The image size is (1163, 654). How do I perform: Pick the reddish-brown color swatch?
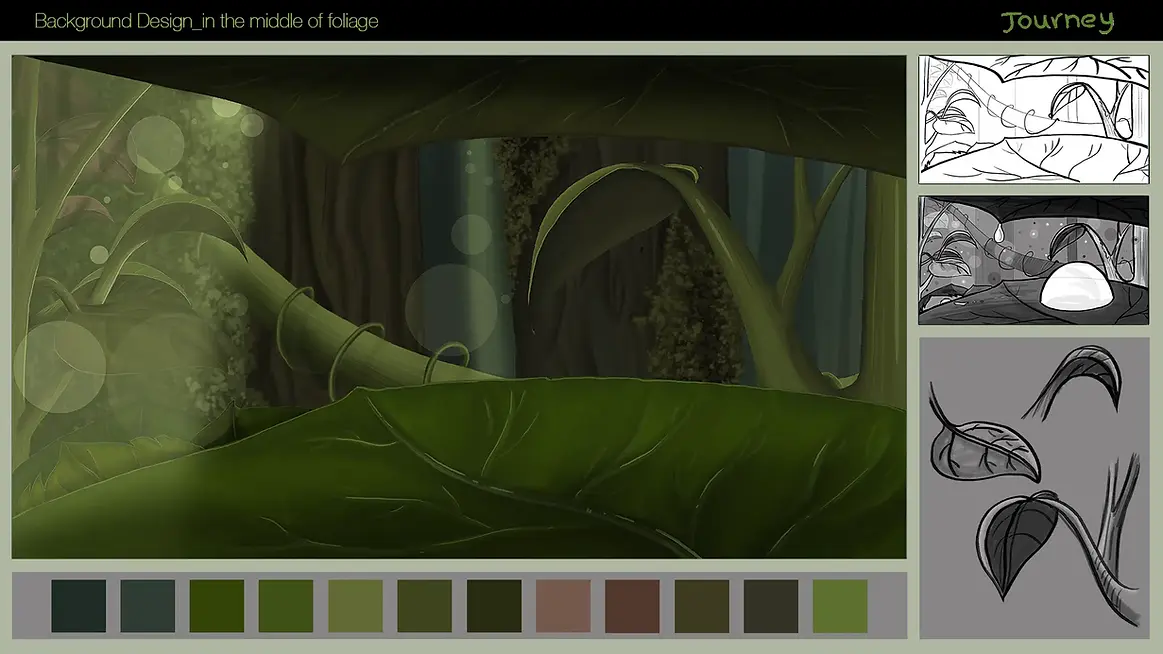[632, 606]
